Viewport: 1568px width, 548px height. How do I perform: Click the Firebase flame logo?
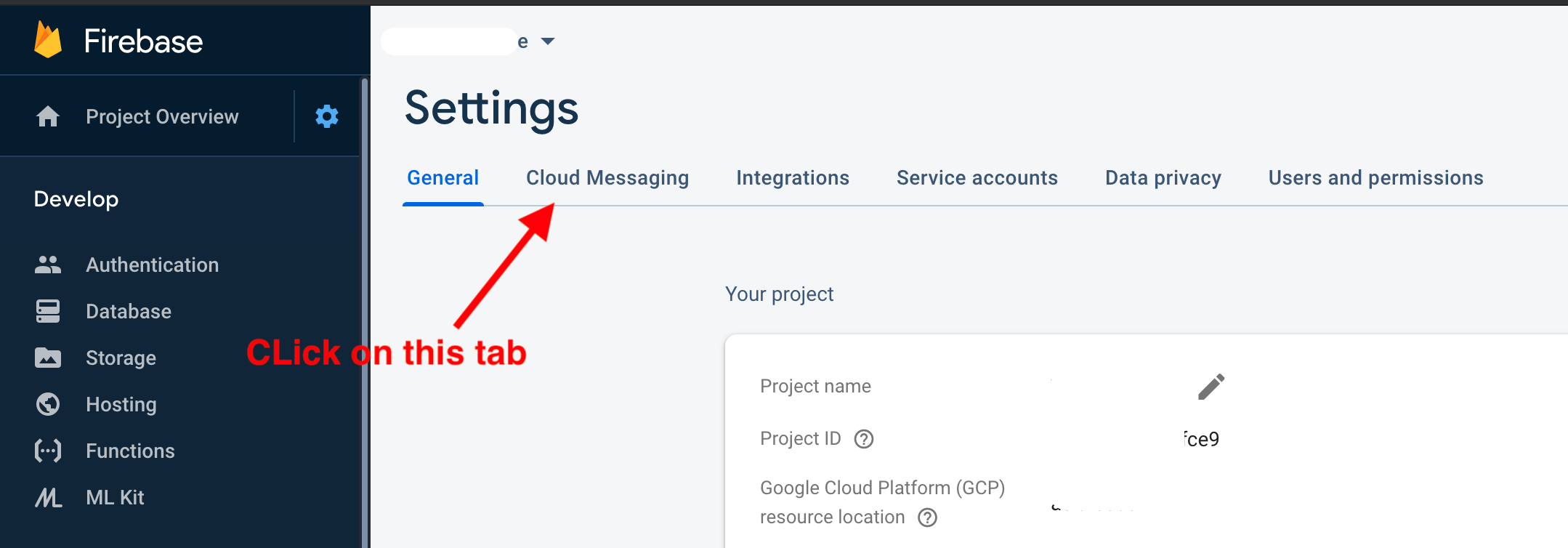coord(48,39)
